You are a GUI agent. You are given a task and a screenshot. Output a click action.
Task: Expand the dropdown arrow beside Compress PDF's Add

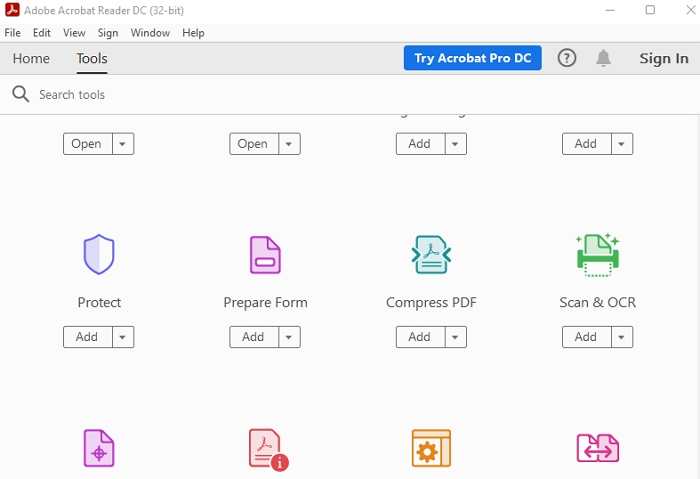pos(455,337)
